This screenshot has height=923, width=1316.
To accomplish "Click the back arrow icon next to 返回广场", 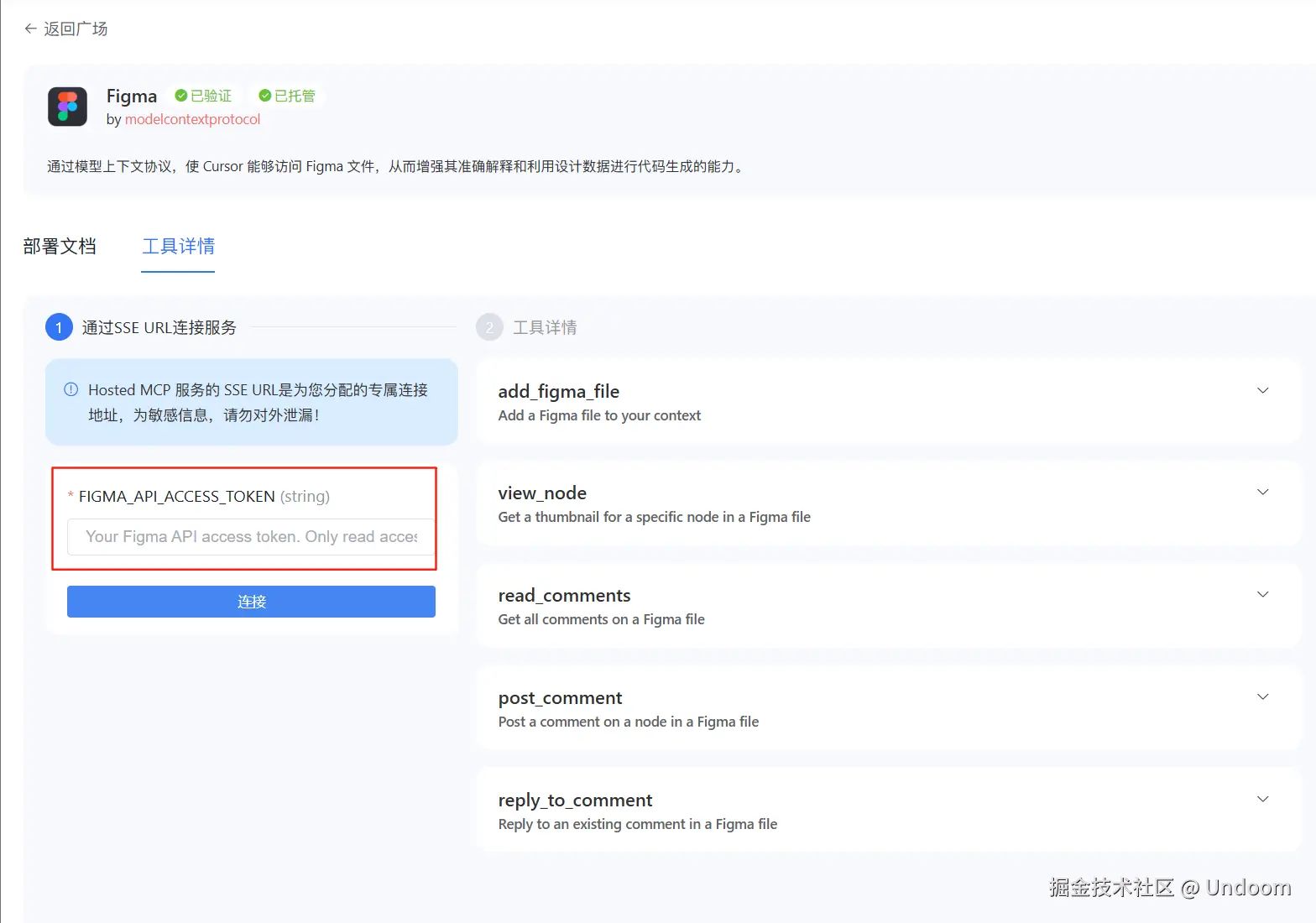I will coord(31,29).
